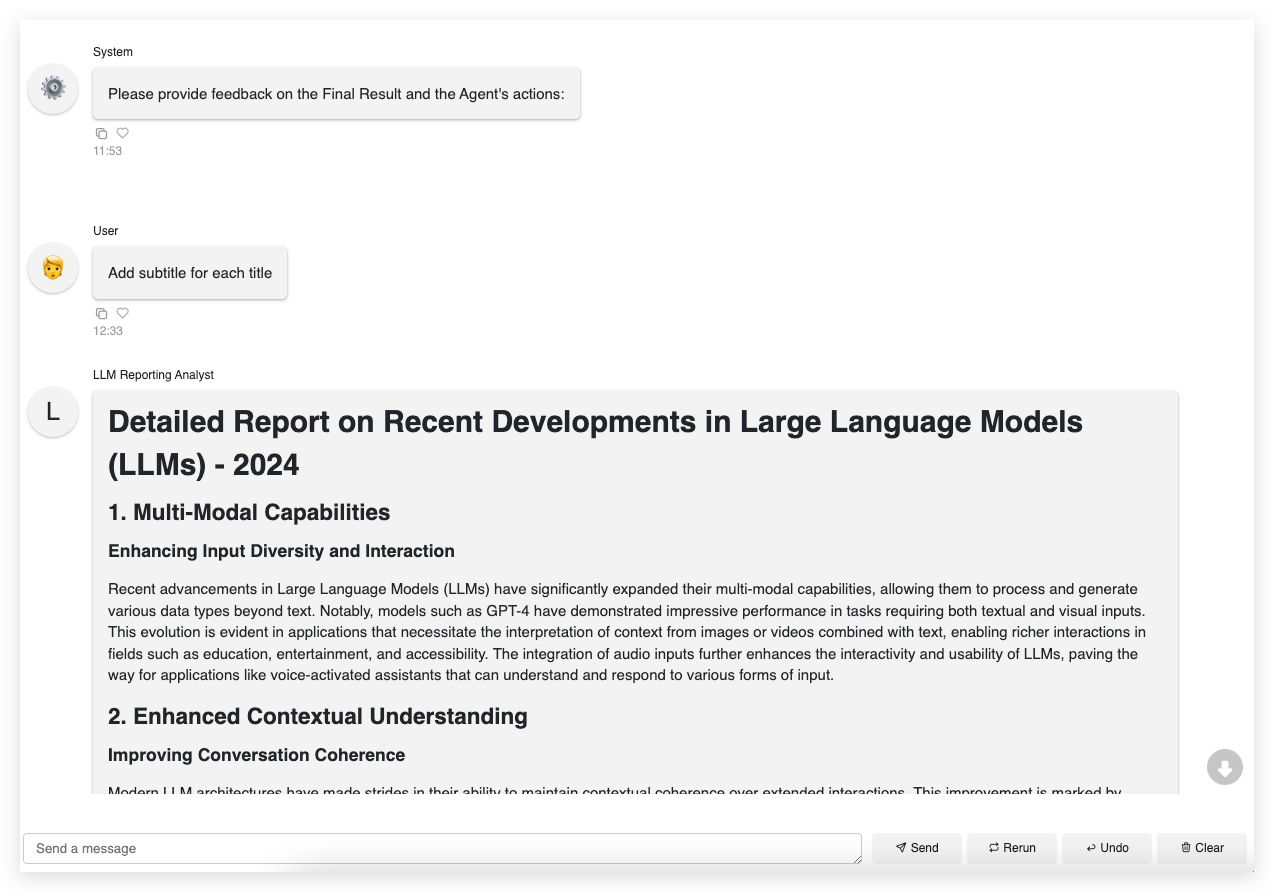Click the scroll-to-bottom arrow icon
Viewport: 1274px width, 892px height.
point(1223,769)
